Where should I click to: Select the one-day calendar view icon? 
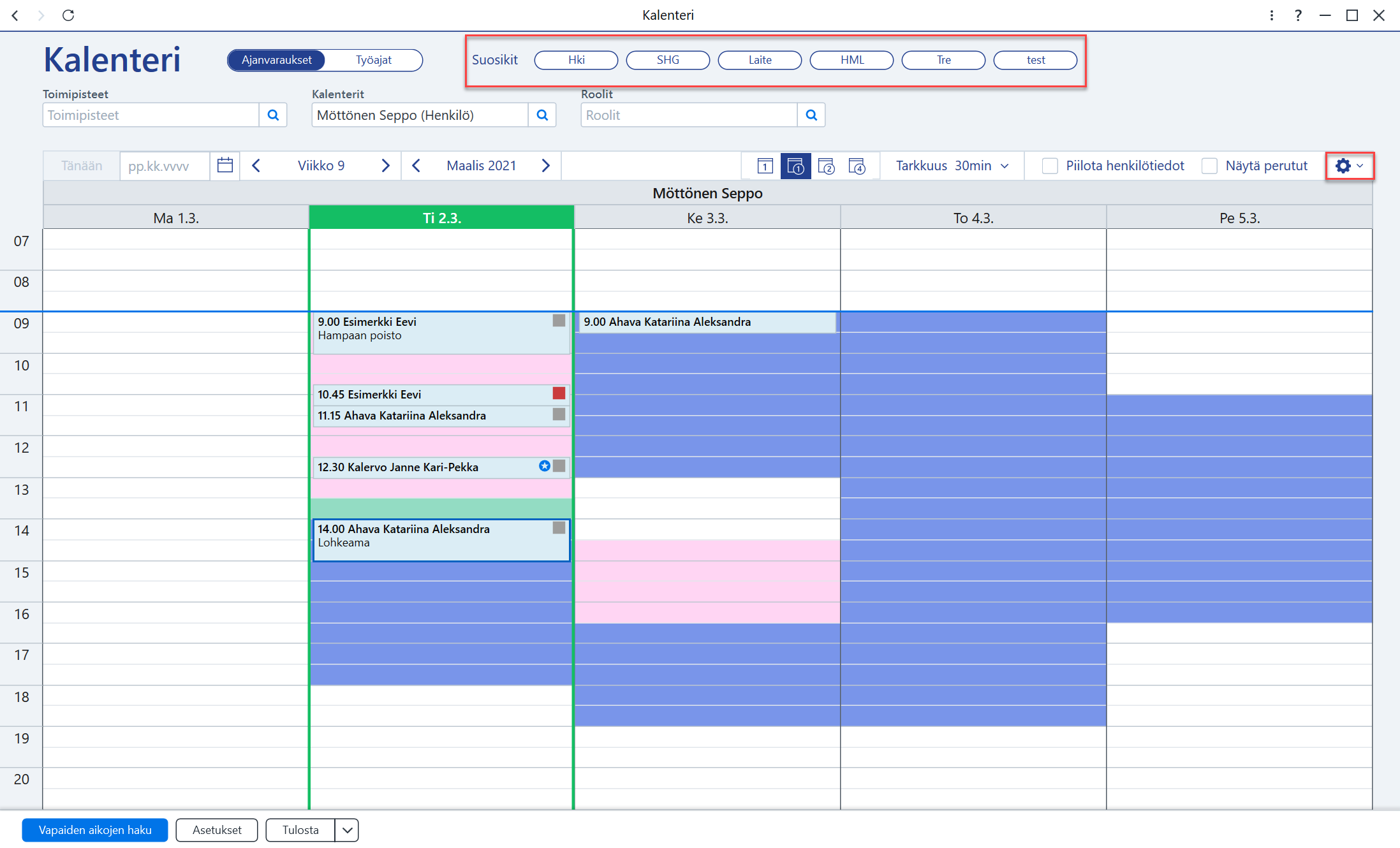click(765, 166)
